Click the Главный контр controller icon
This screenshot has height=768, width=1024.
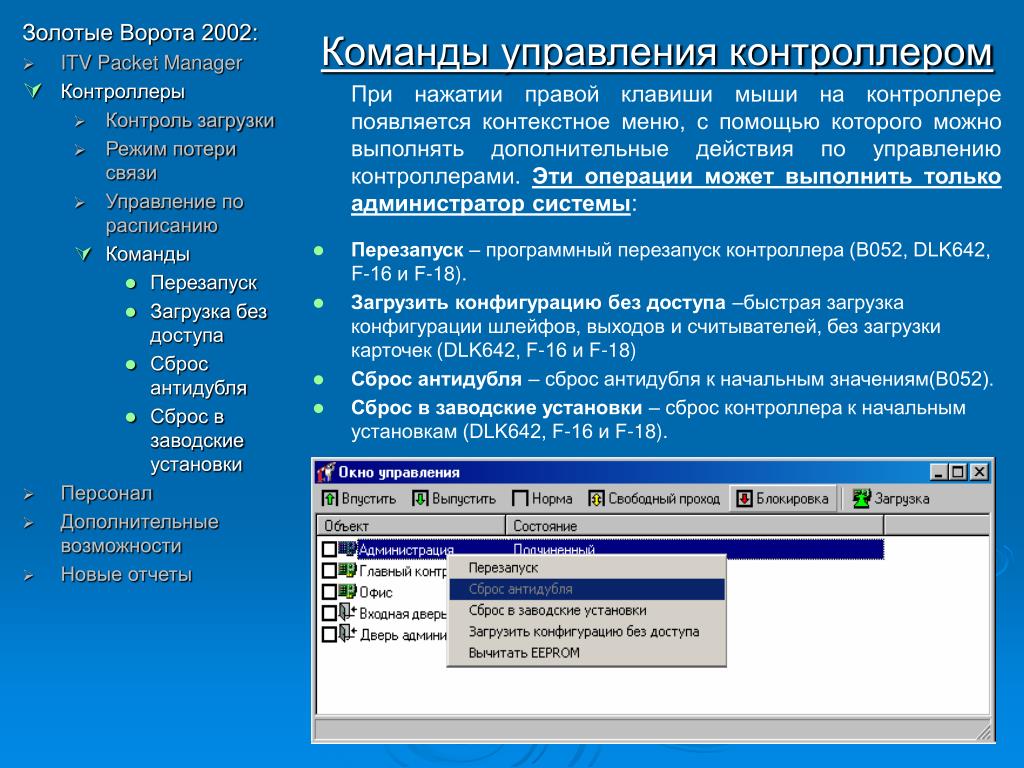coord(347,571)
